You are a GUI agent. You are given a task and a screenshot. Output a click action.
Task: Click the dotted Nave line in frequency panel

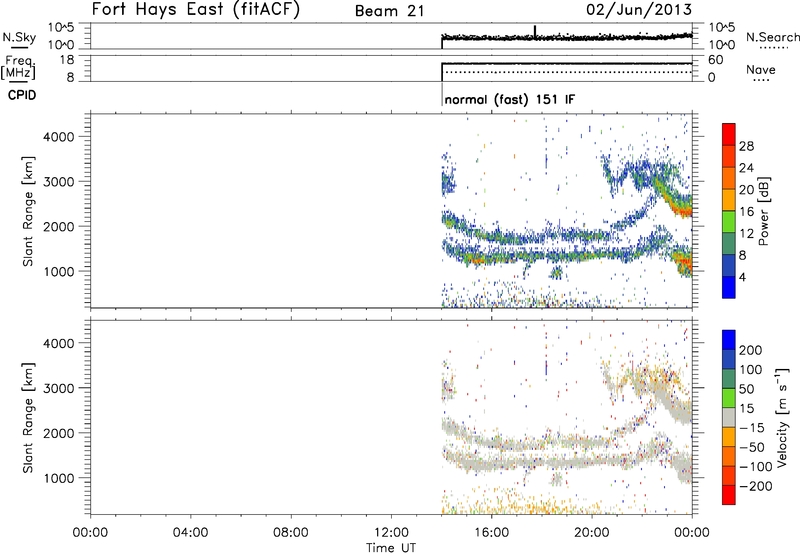569,72
